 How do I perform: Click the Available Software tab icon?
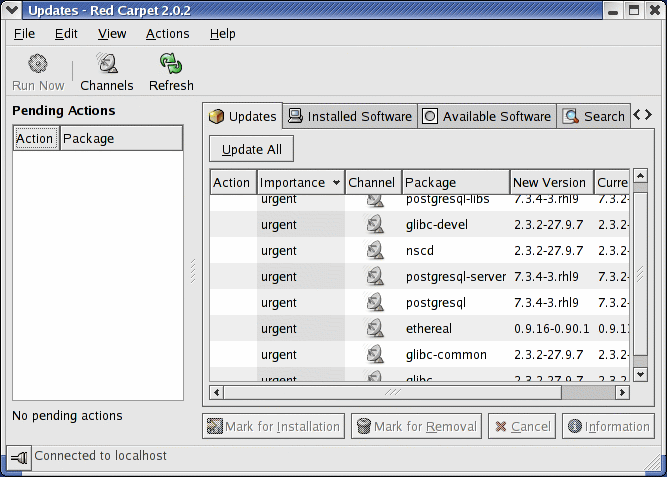pyautogui.click(x=430, y=116)
